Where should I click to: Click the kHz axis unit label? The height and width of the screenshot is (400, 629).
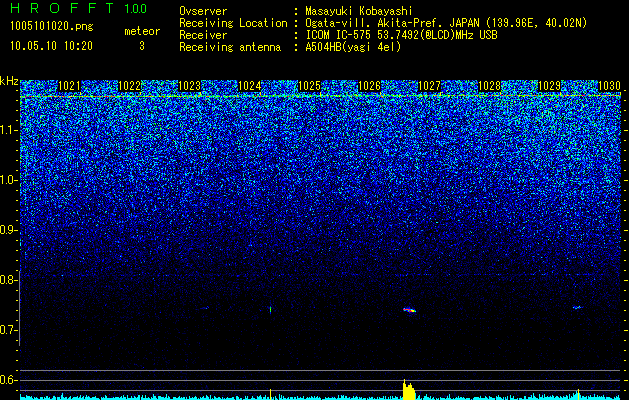[9, 81]
